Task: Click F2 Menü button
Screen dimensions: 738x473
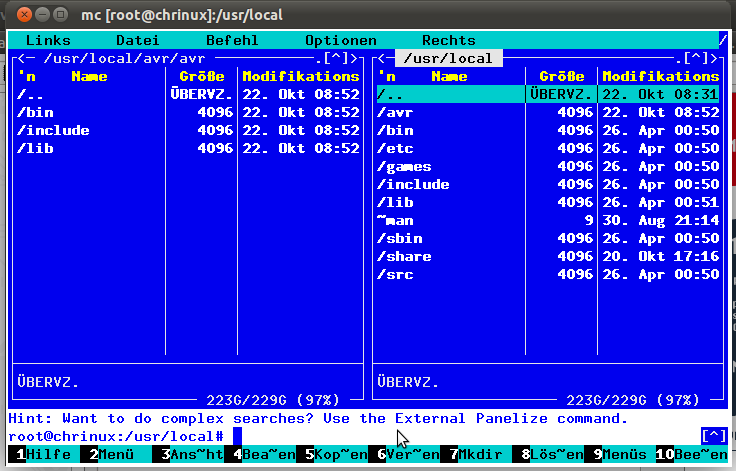Action: [x=116, y=455]
